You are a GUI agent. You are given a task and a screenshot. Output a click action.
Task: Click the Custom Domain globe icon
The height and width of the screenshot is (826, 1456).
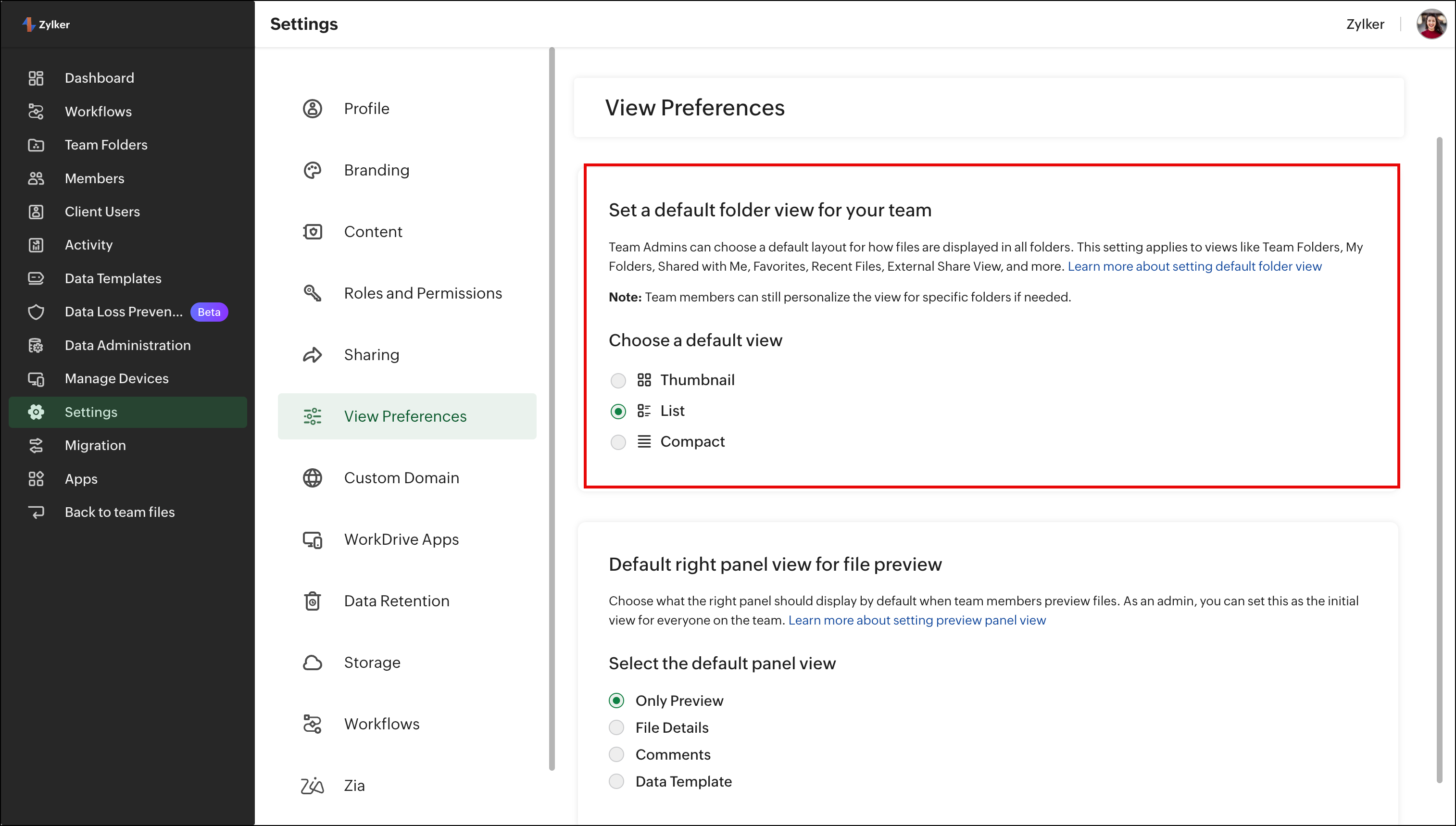(312, 478)
